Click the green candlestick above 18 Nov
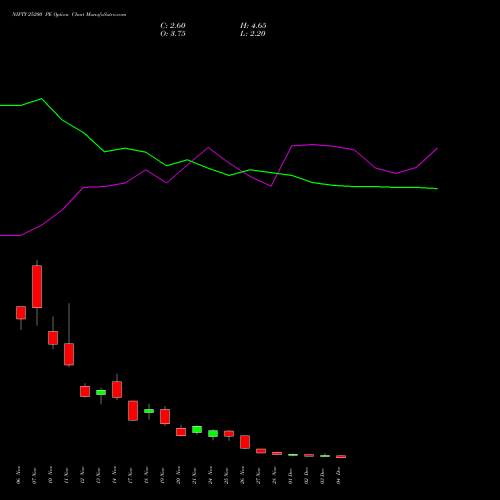The height and width of the screenshot is (500, 500). point(149,411)
